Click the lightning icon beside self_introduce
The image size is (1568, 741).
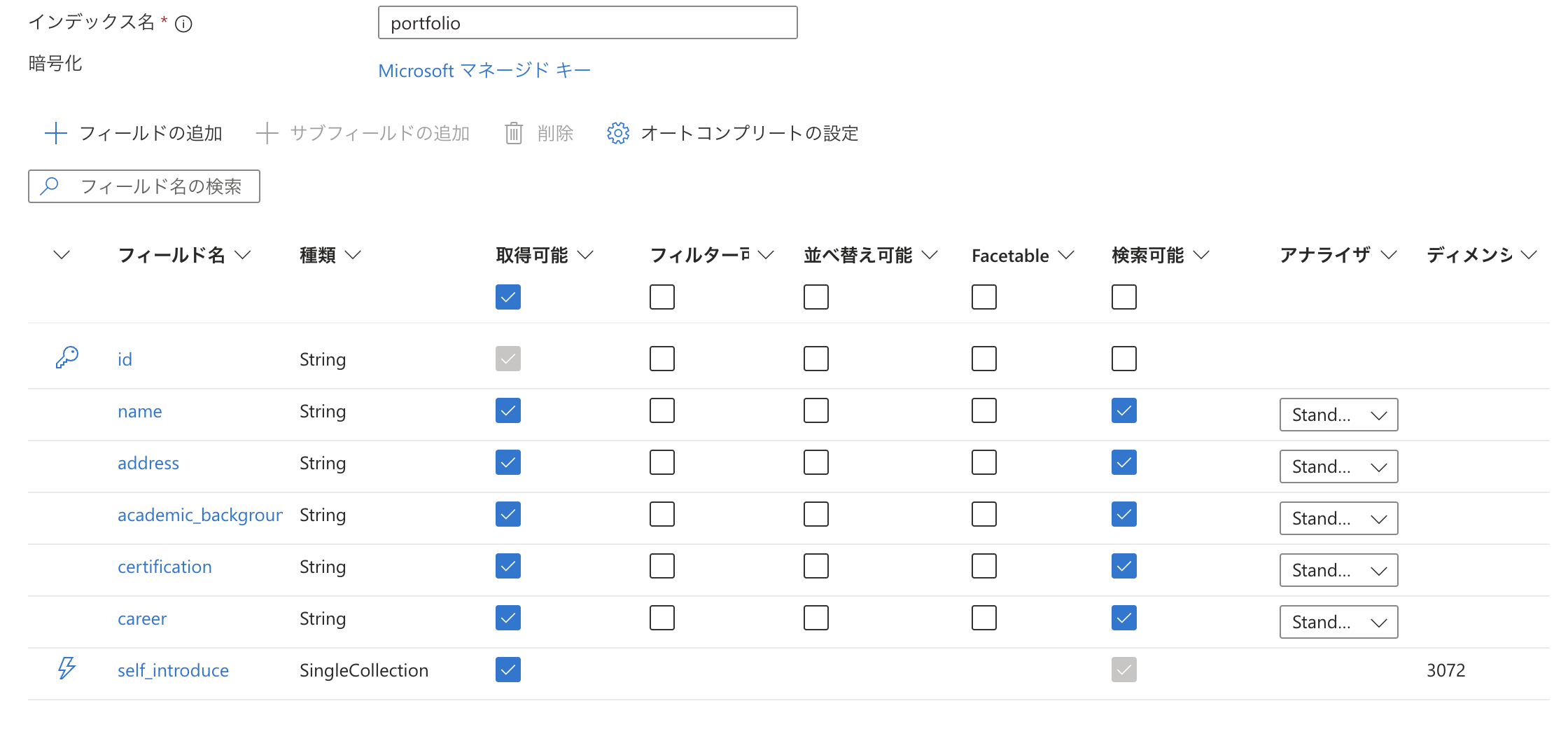[66, 669]
